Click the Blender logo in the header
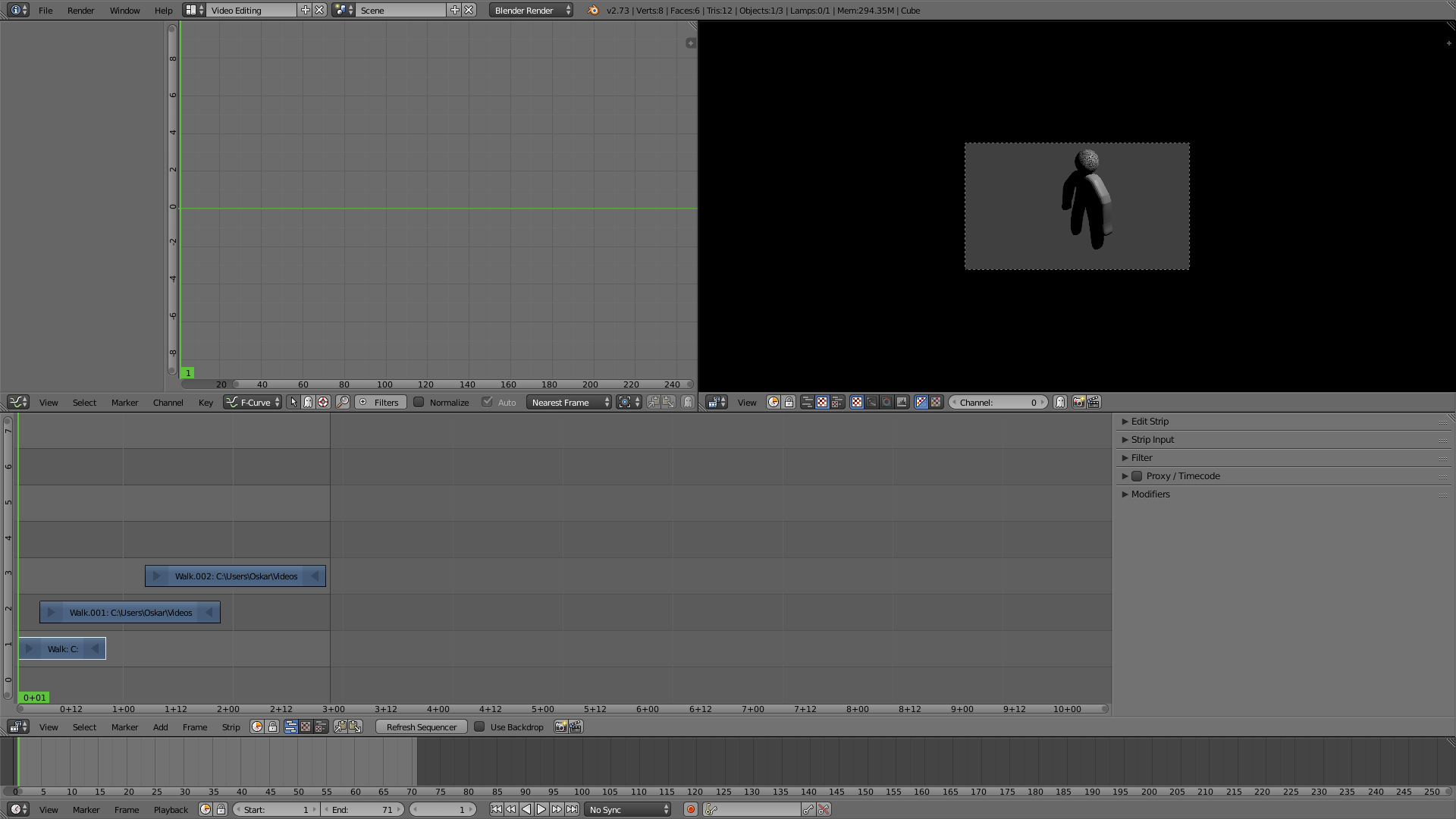Screen dimensions: 1456x819 click(593, 11)
